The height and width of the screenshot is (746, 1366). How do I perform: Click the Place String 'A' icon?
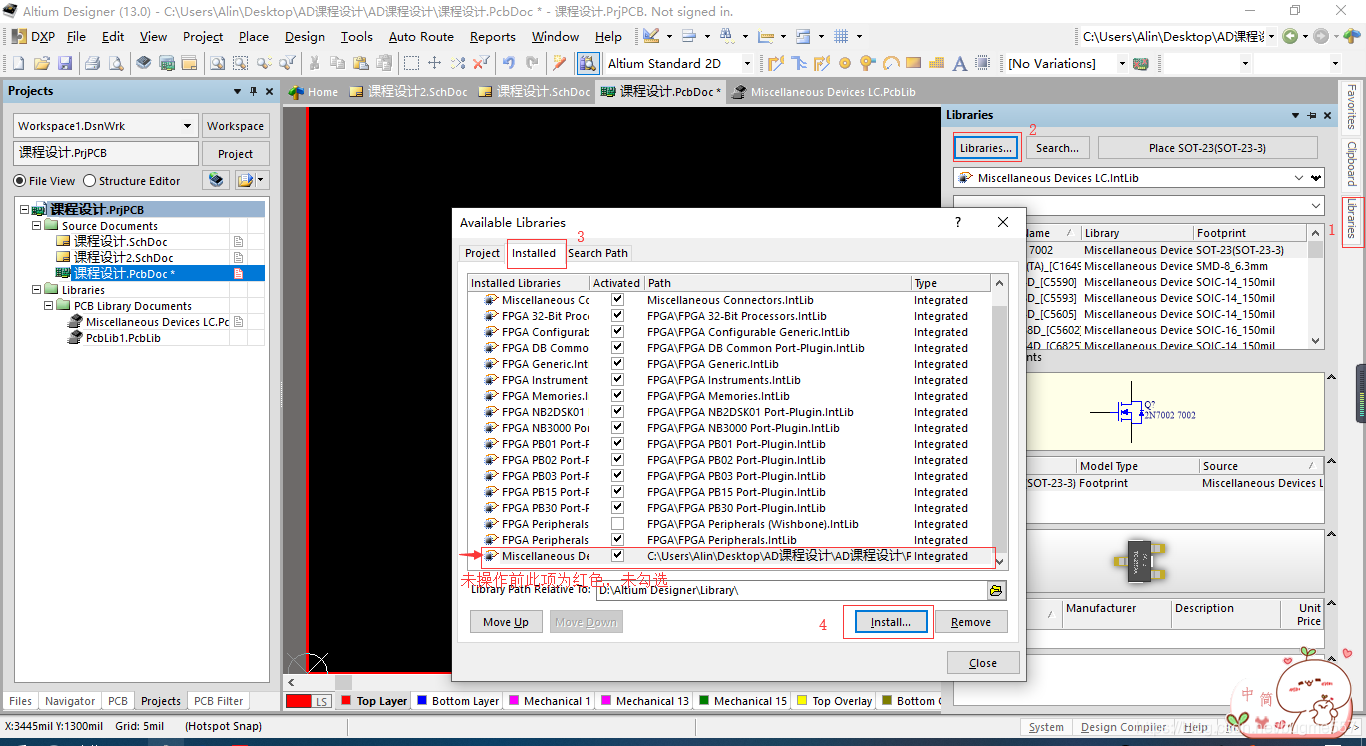[960, 63]
